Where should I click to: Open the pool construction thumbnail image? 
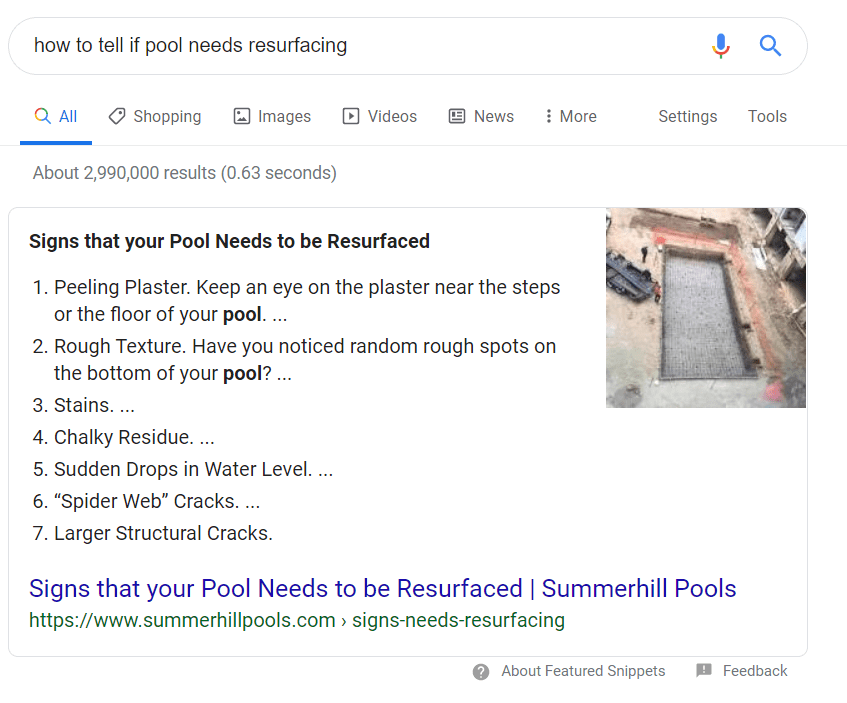click(x=705, y=308)
